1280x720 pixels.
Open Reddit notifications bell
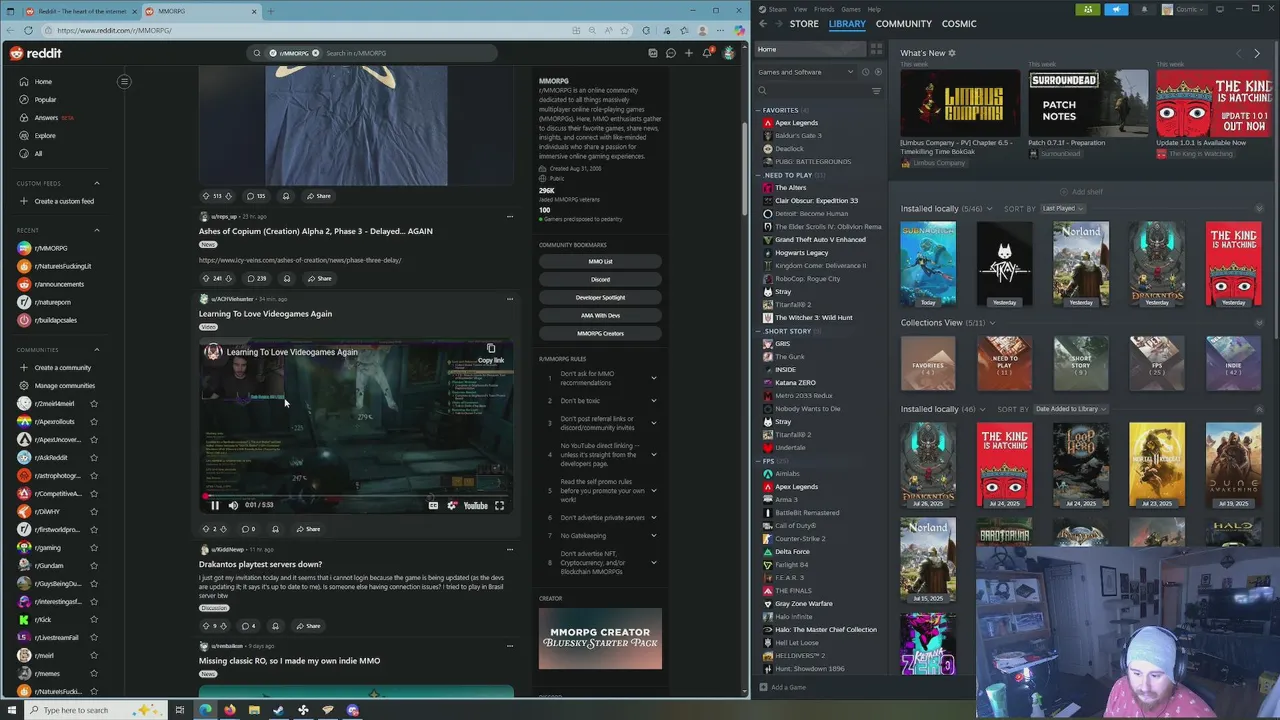click(707, 53)
